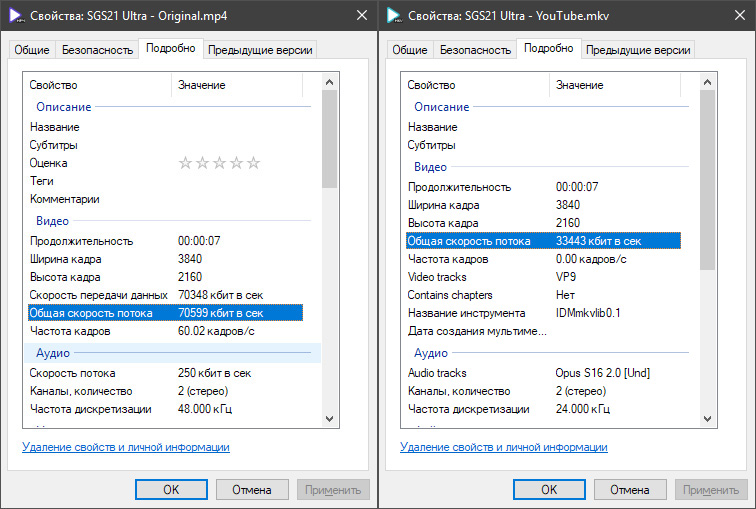This screenshot has height=509, width=756.
Task: Open the Общие tab in Original.mp4 window
Action: 31,50
